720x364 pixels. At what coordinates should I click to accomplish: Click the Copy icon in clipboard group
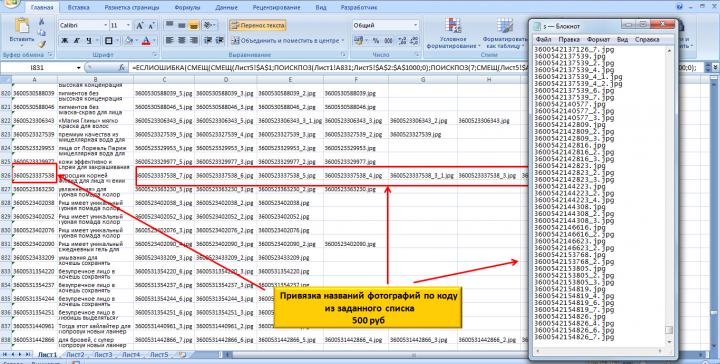point(41,33)
